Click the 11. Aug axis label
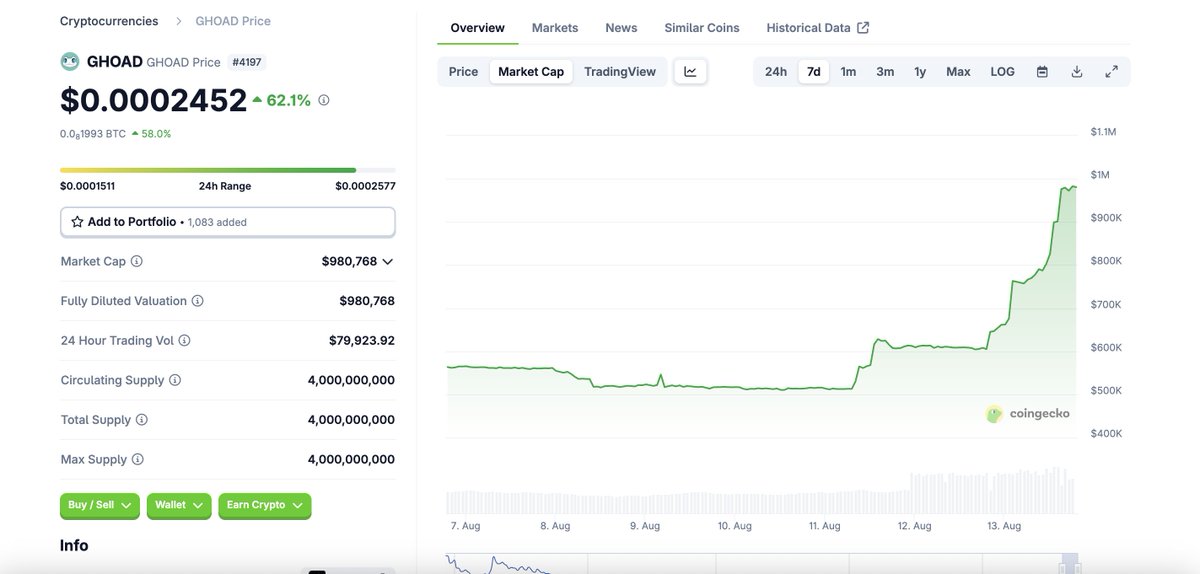The height and width of the screenshot is (574, 1200). (x=825, y=526)
